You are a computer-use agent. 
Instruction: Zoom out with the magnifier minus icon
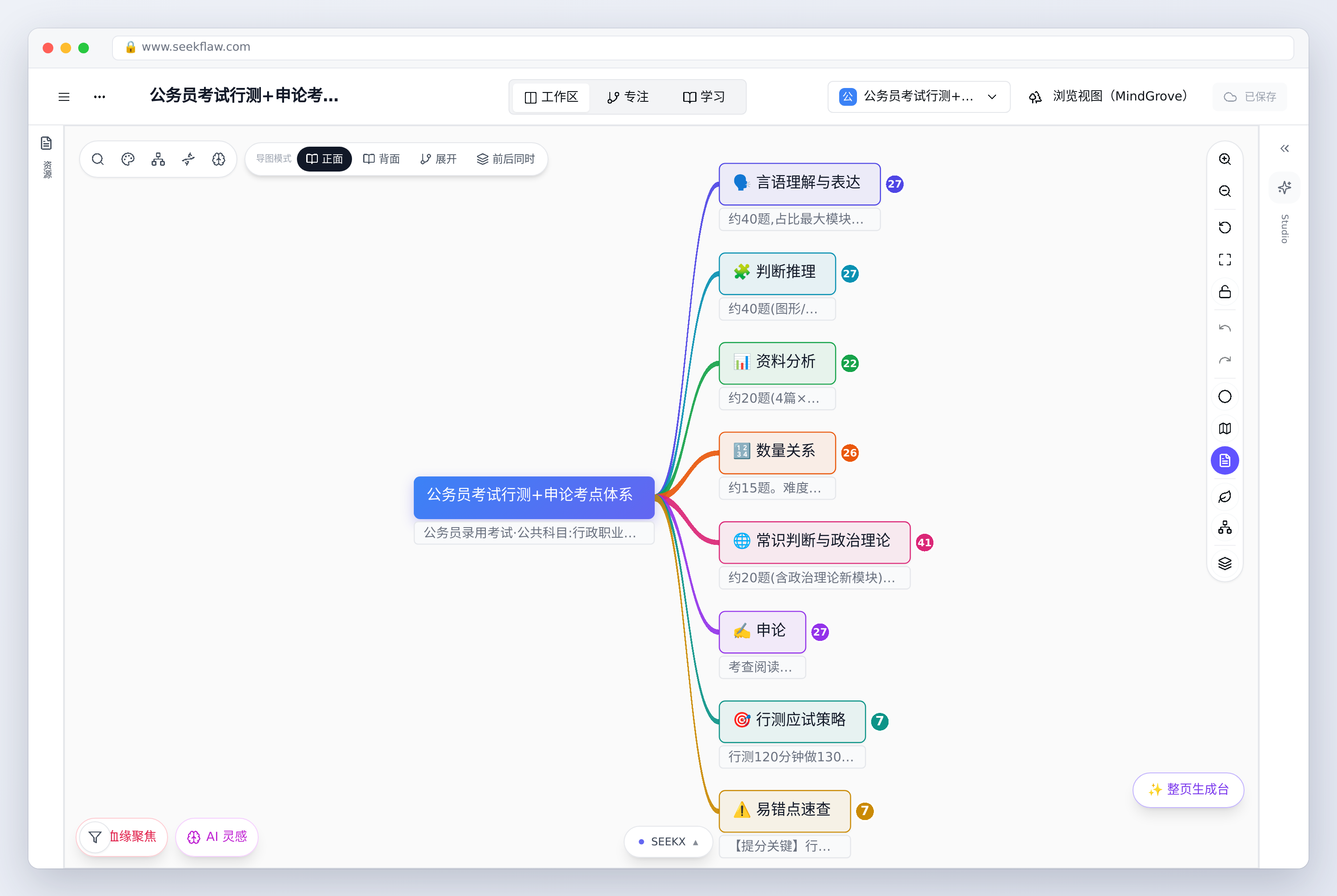coord(1225,191)
